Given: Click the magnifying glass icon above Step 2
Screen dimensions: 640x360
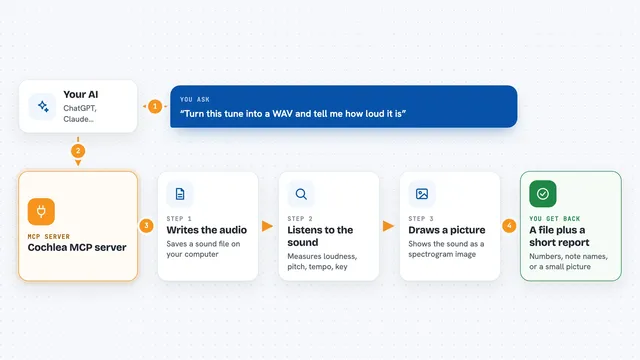Looking at the screenshot, I should tap(301, 194).
